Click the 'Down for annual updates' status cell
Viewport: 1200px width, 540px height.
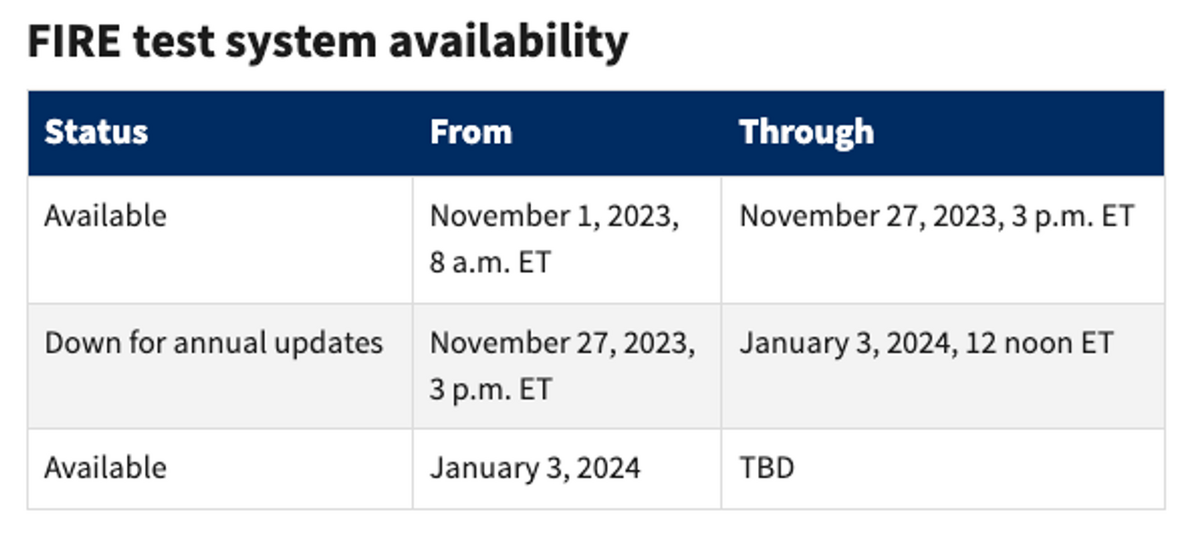point(213,343)
